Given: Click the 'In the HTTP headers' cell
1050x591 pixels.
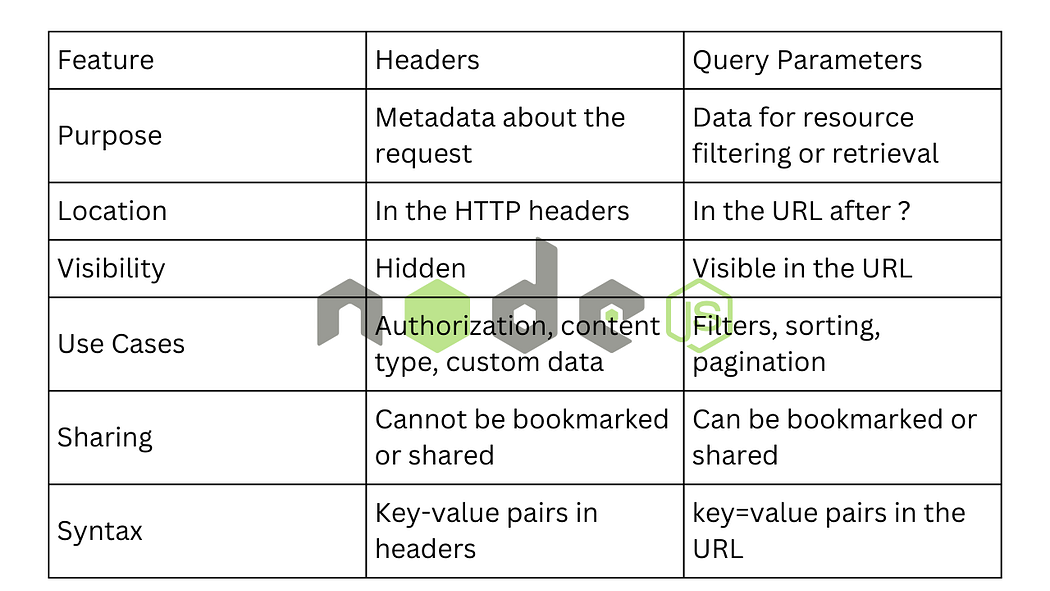Looking at the screenshot, I should 502,211.
